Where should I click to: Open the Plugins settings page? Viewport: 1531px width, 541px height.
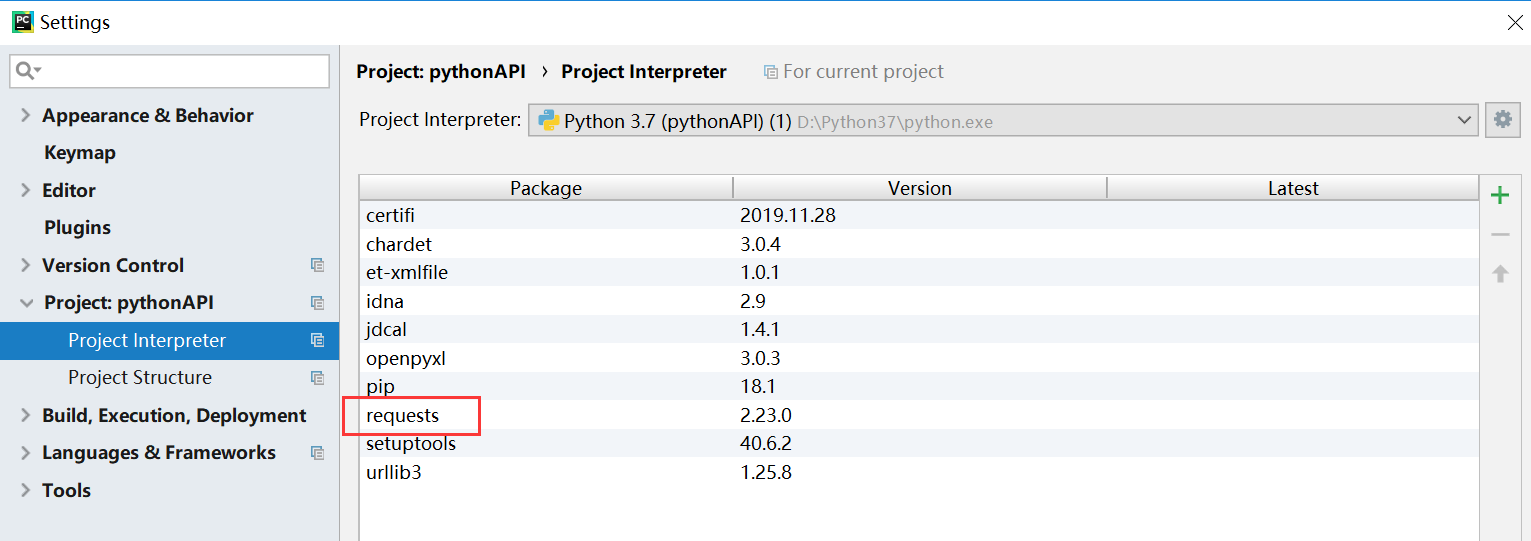[77, 228]
